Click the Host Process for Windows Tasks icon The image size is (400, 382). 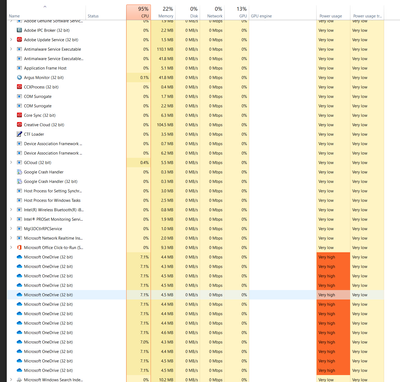19,200
